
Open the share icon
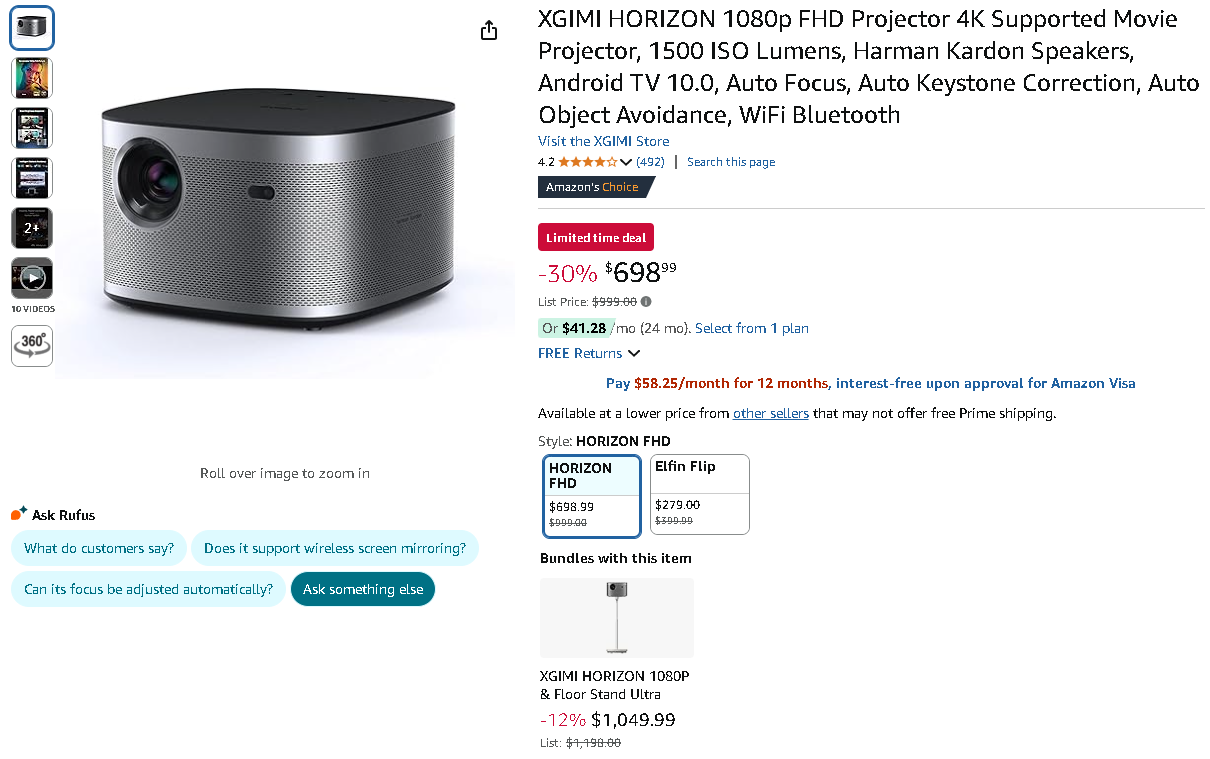pyautogui.click(x=488, y=30)
